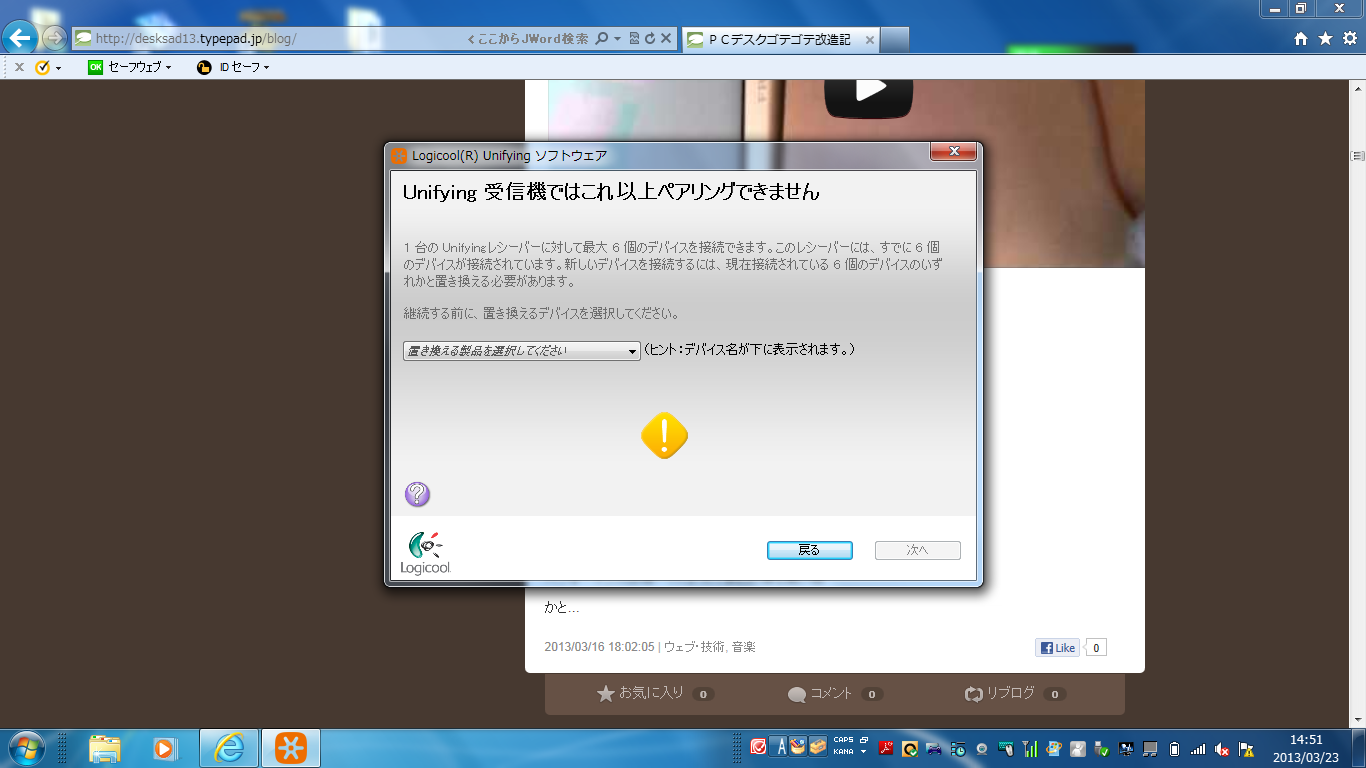This screenshot has height=768, width=1366.
Task: Click the search magnifier in the address bar
Action: [601, 38]
